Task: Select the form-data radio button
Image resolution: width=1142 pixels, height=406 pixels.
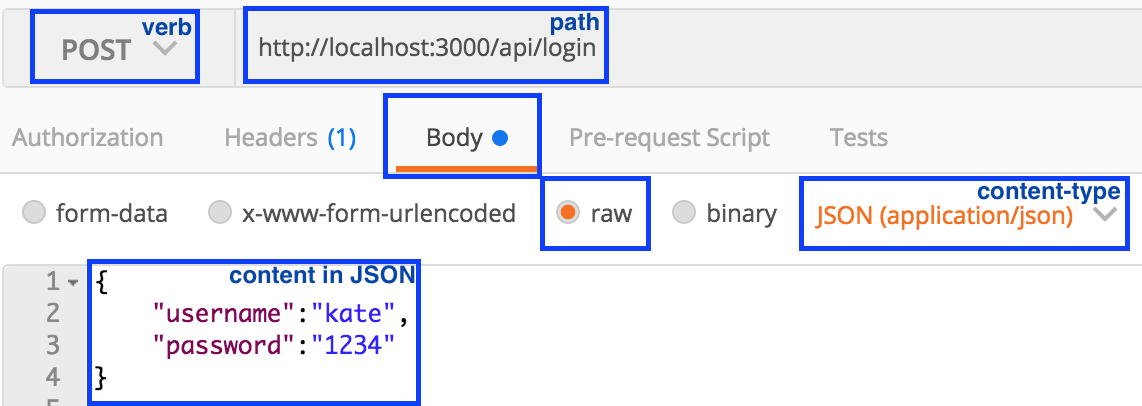Action: point(34,213)
